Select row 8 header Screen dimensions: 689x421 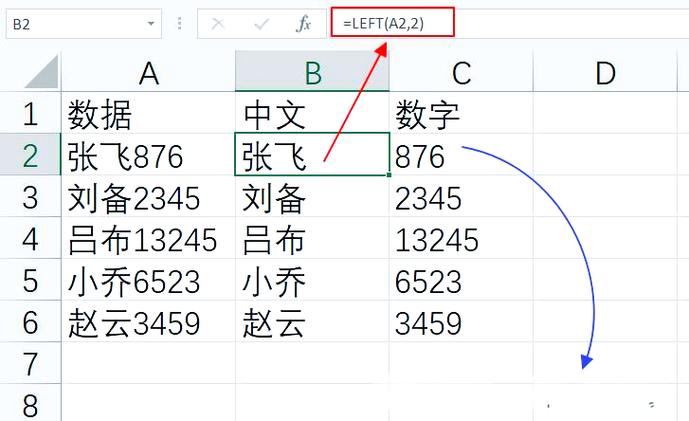coord(30,403)
